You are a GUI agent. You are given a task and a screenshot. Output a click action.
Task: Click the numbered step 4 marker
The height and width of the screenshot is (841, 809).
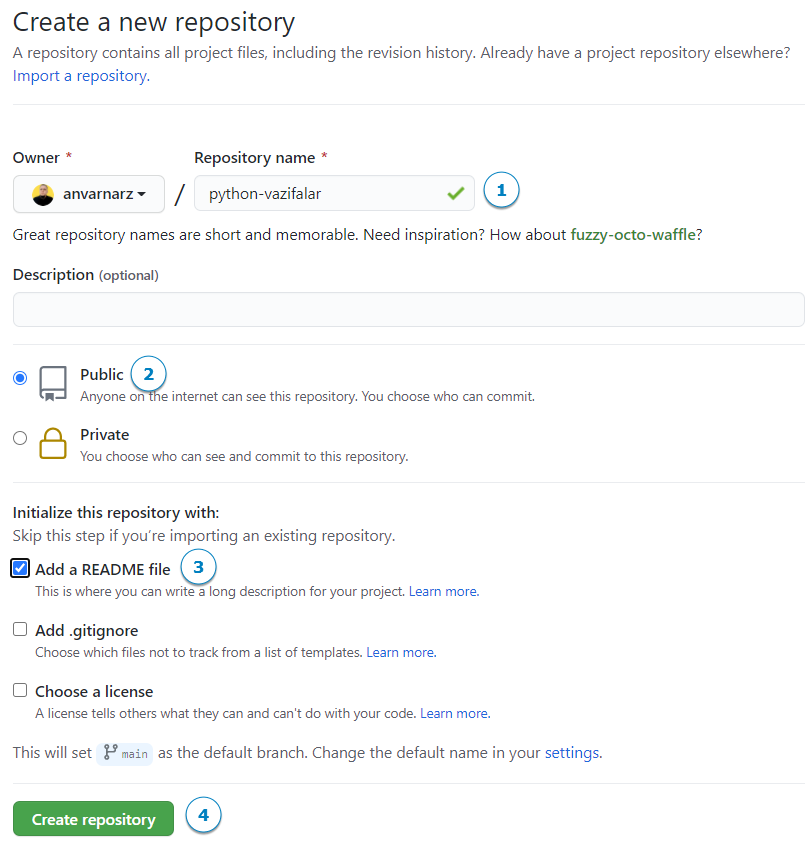[203, 815]
